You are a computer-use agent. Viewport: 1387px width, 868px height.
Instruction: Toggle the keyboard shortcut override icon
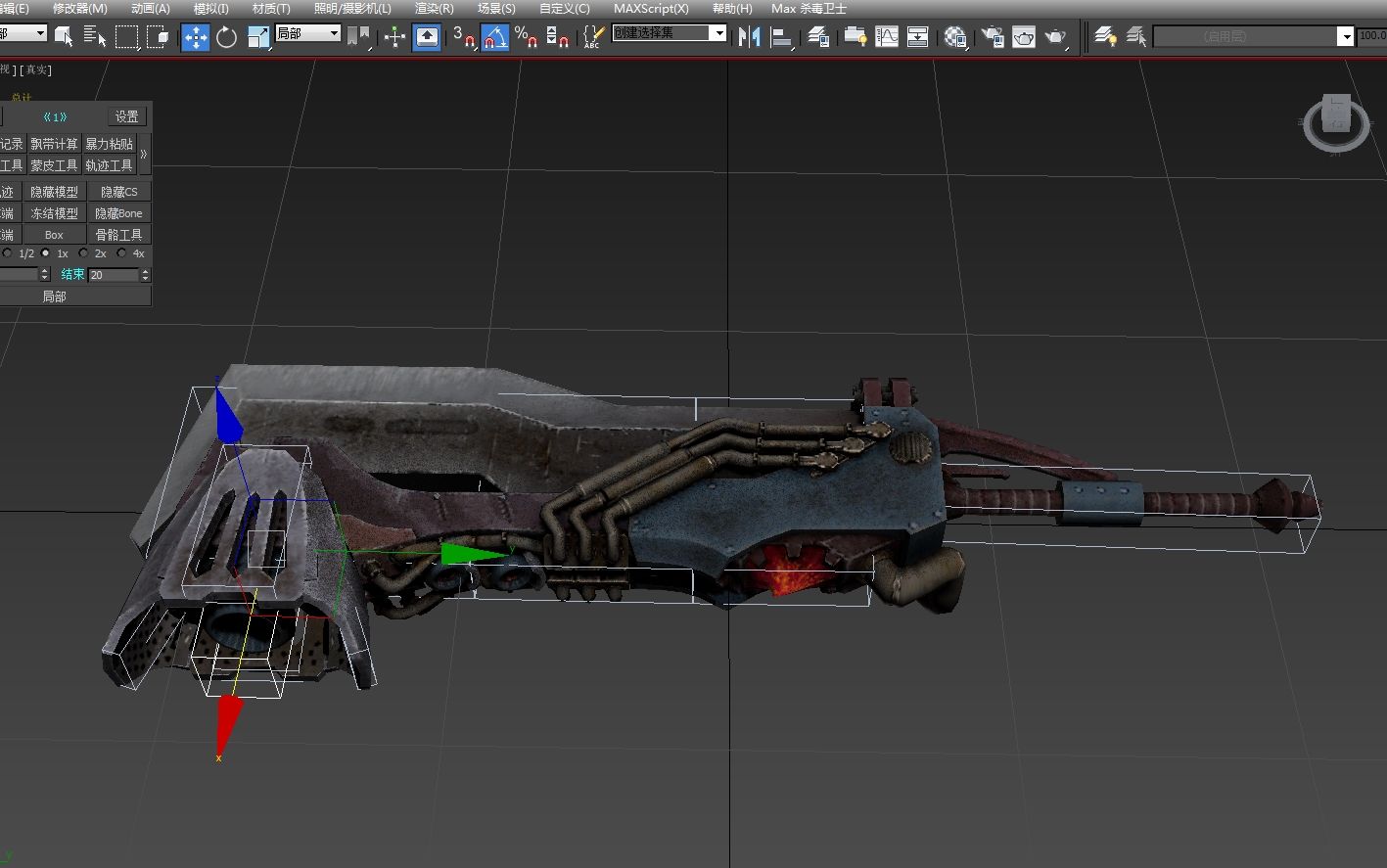[x=427, y=37]
